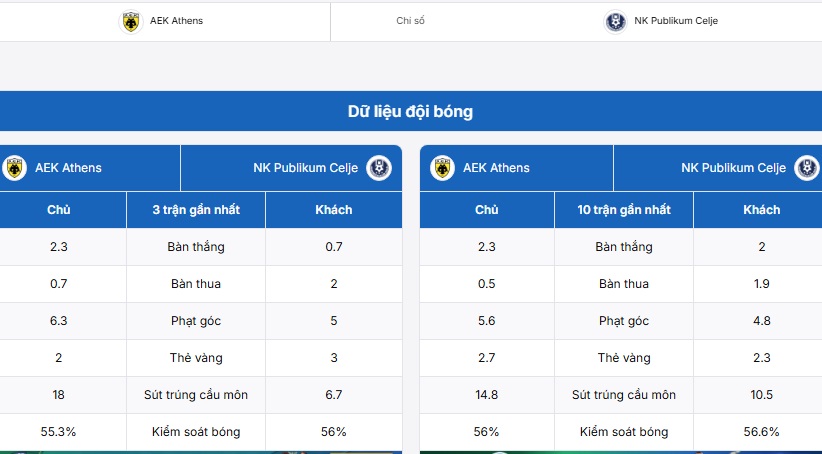Click away shots-on-target value 6.7

click(333, 395)
